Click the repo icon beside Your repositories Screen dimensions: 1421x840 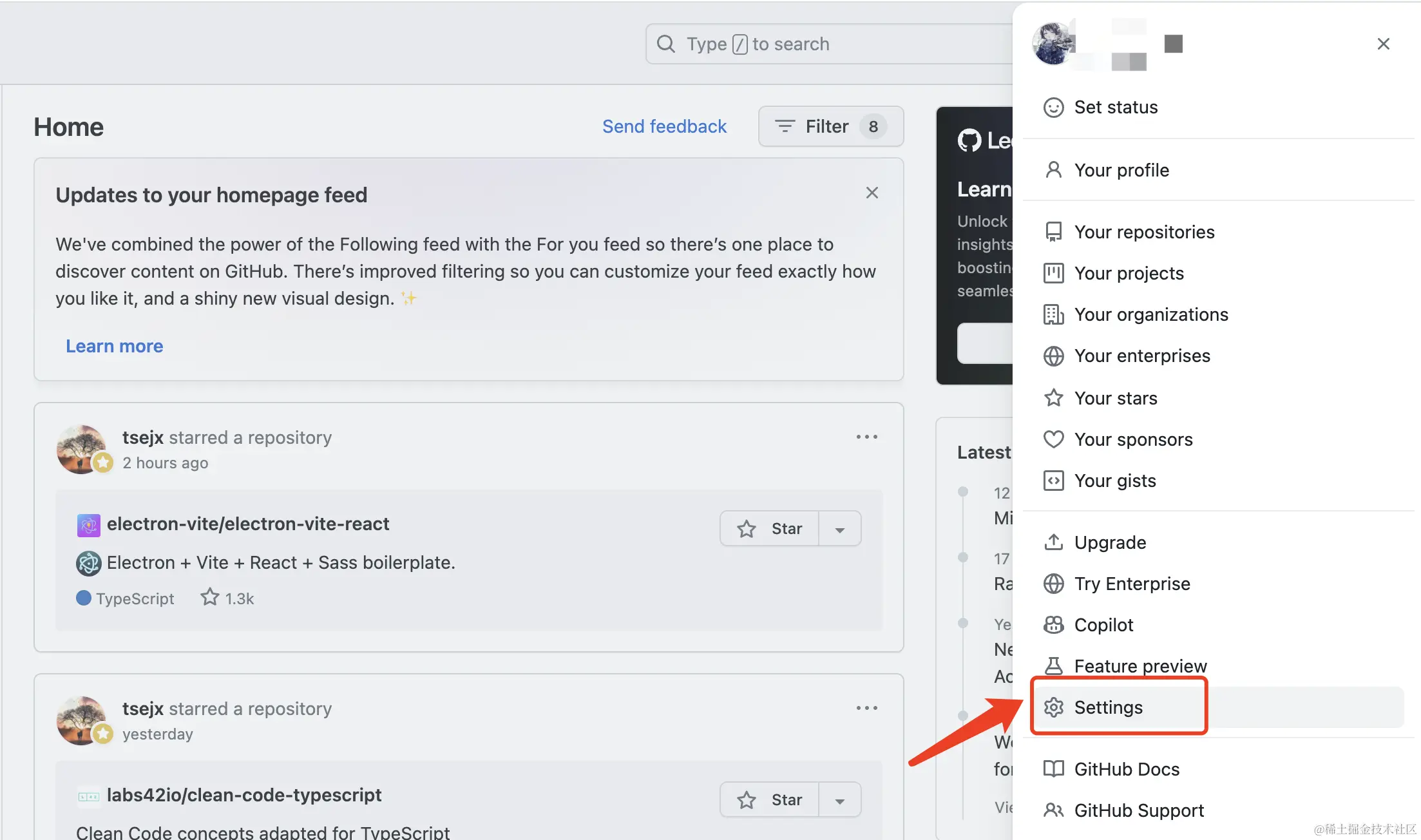[x=1053, y=232]
